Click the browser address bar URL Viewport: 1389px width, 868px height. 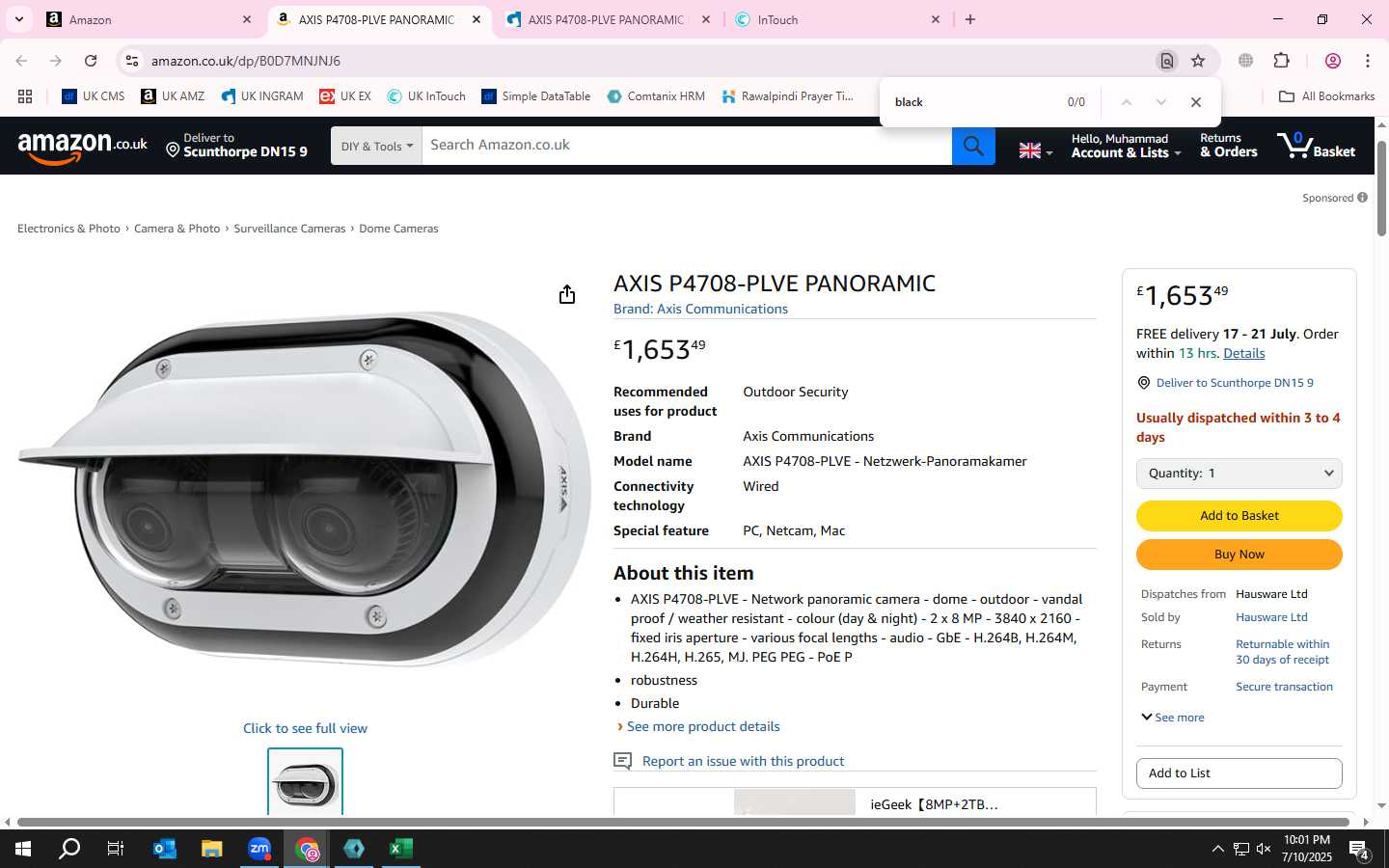(x=245, y=61)
